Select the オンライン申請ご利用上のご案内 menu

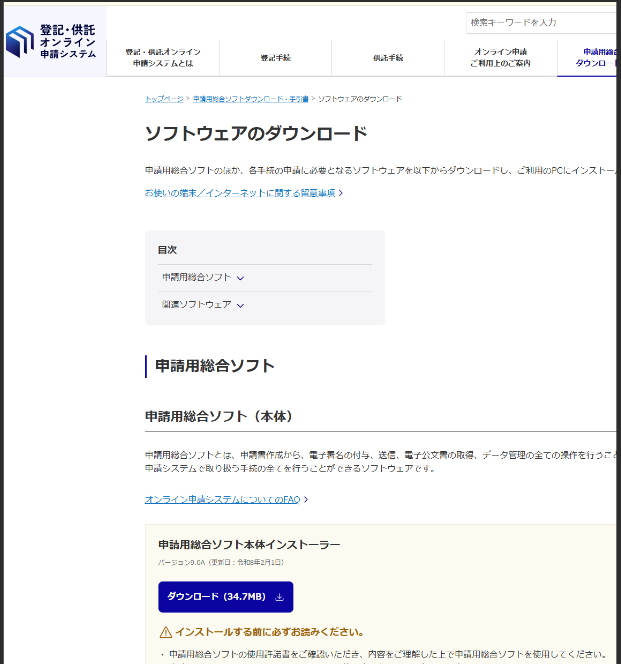click(500, 57)
